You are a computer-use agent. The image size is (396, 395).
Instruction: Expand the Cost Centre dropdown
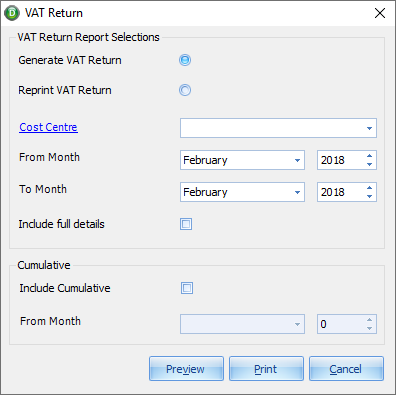coord(369,128)
